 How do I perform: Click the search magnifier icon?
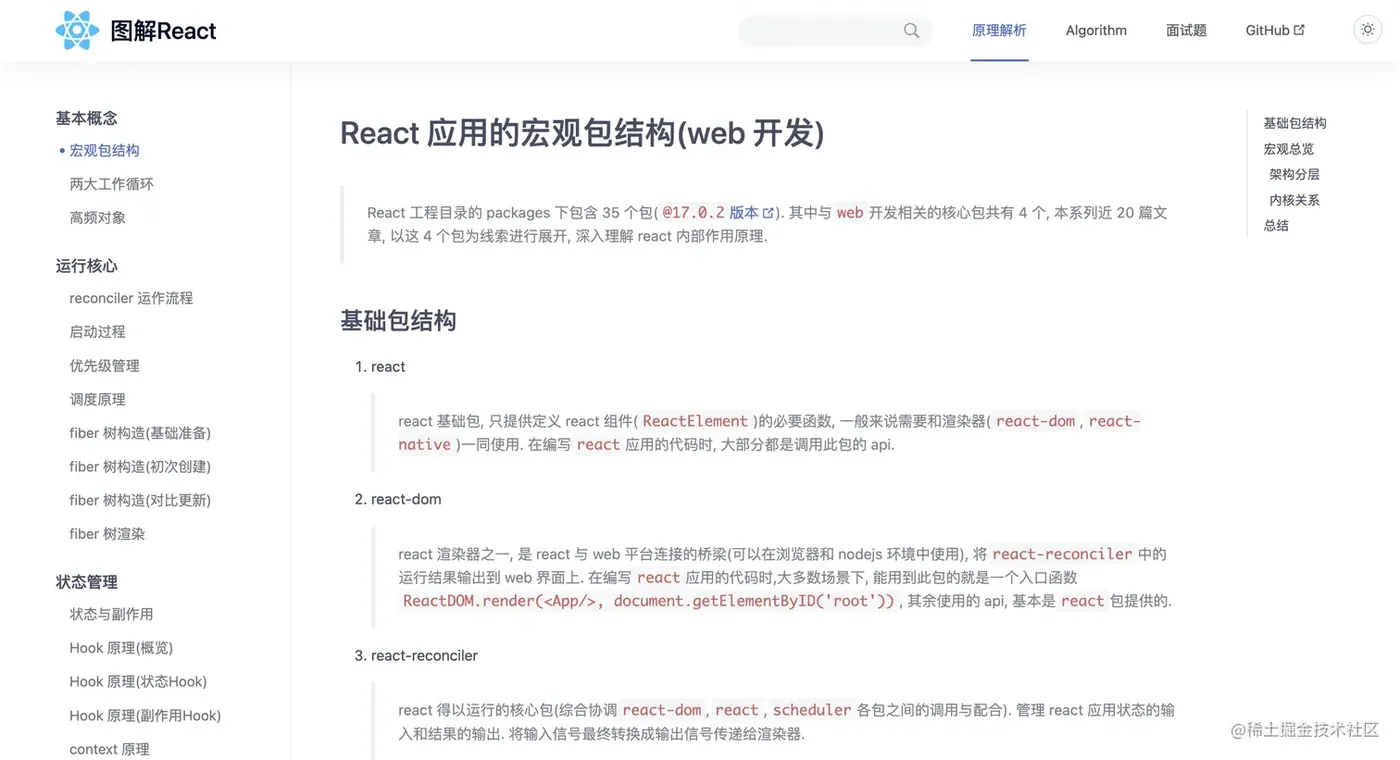911,31
